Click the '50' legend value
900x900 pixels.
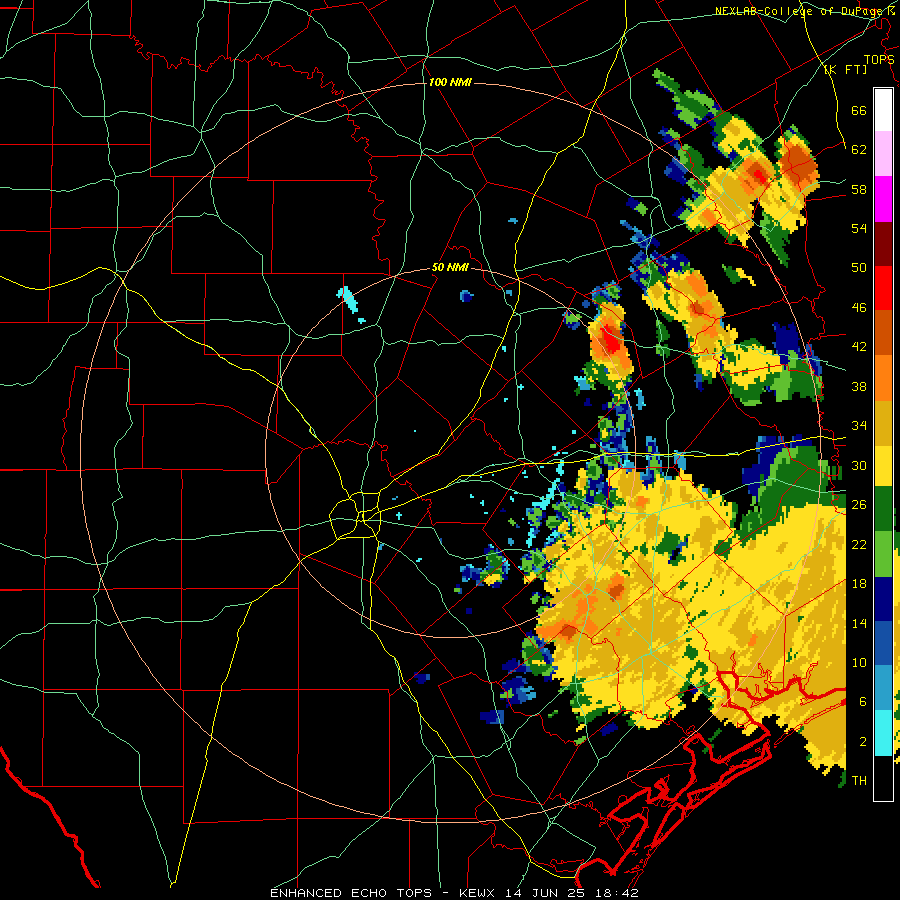pos(859,267)
